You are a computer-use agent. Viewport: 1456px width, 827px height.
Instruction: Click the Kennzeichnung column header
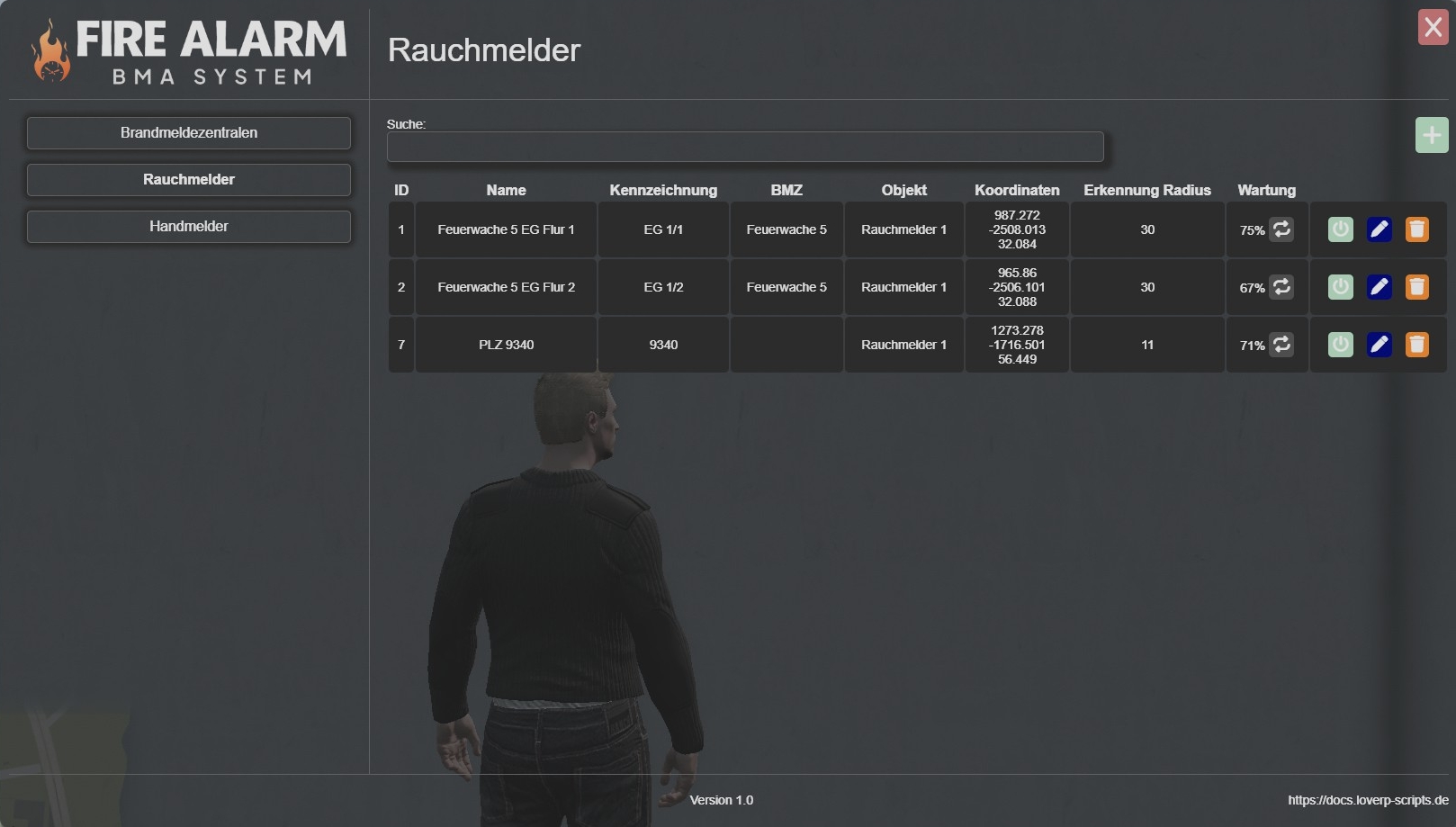(663, 190)
